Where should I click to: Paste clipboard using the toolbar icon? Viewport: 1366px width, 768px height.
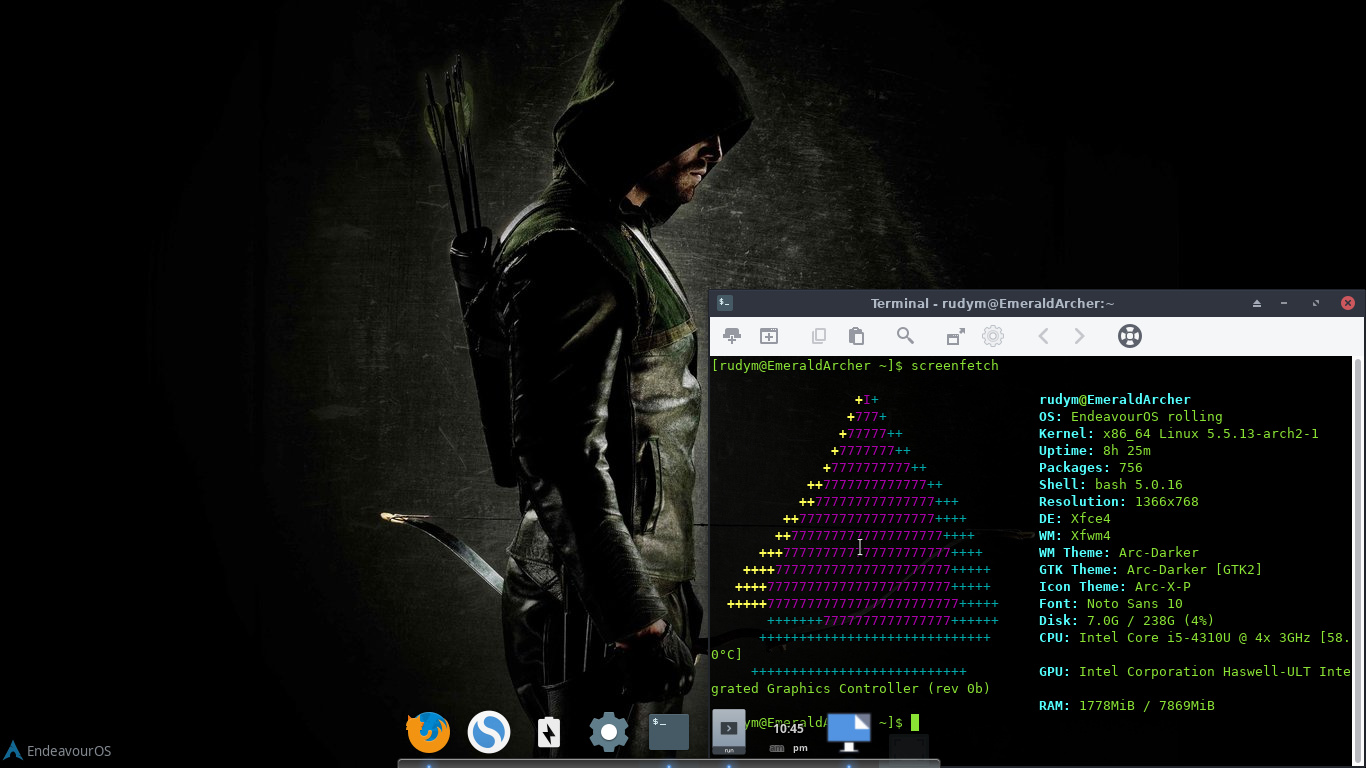click(856, 336)
